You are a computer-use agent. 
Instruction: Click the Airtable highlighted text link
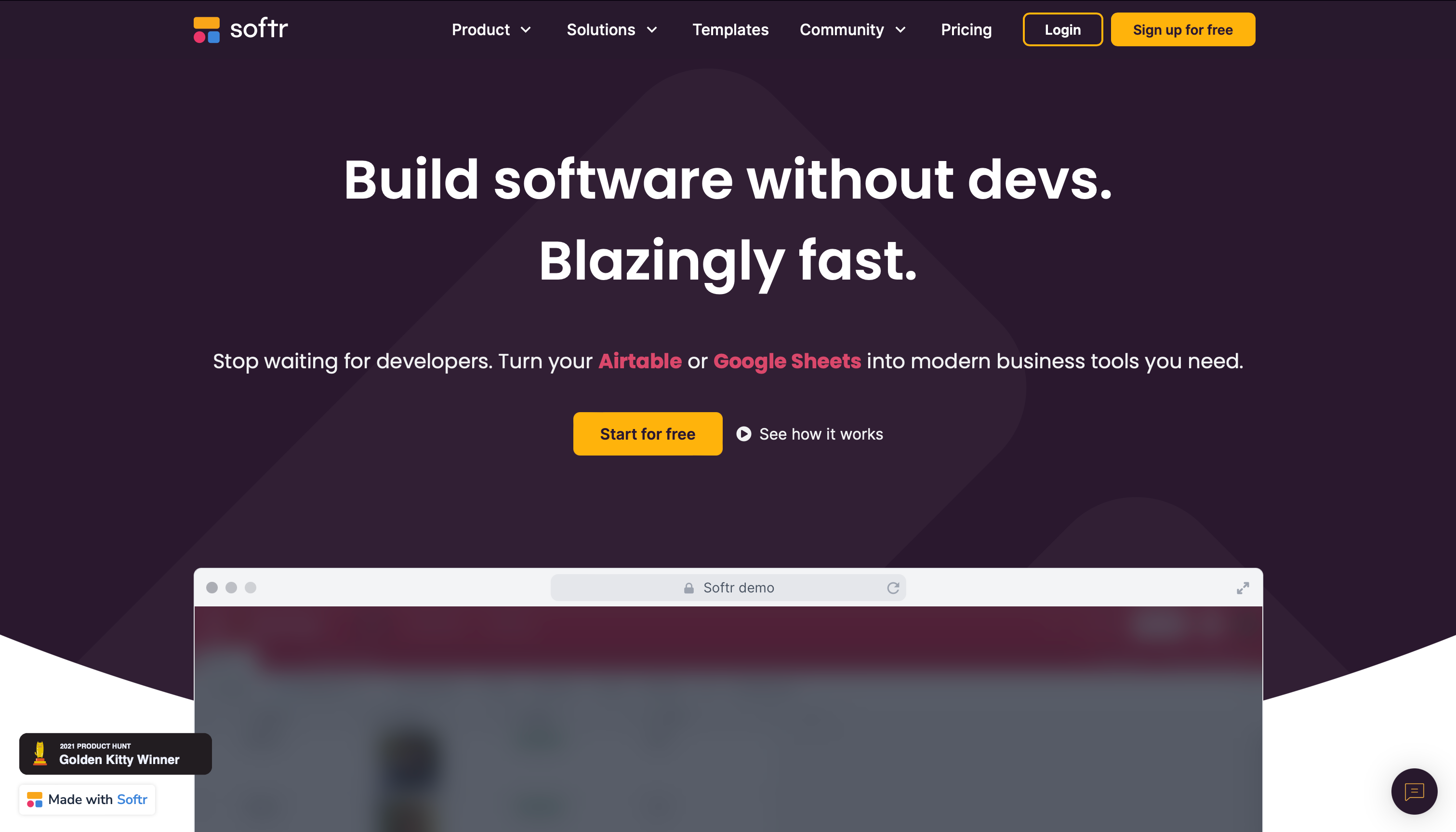[640, 361]
